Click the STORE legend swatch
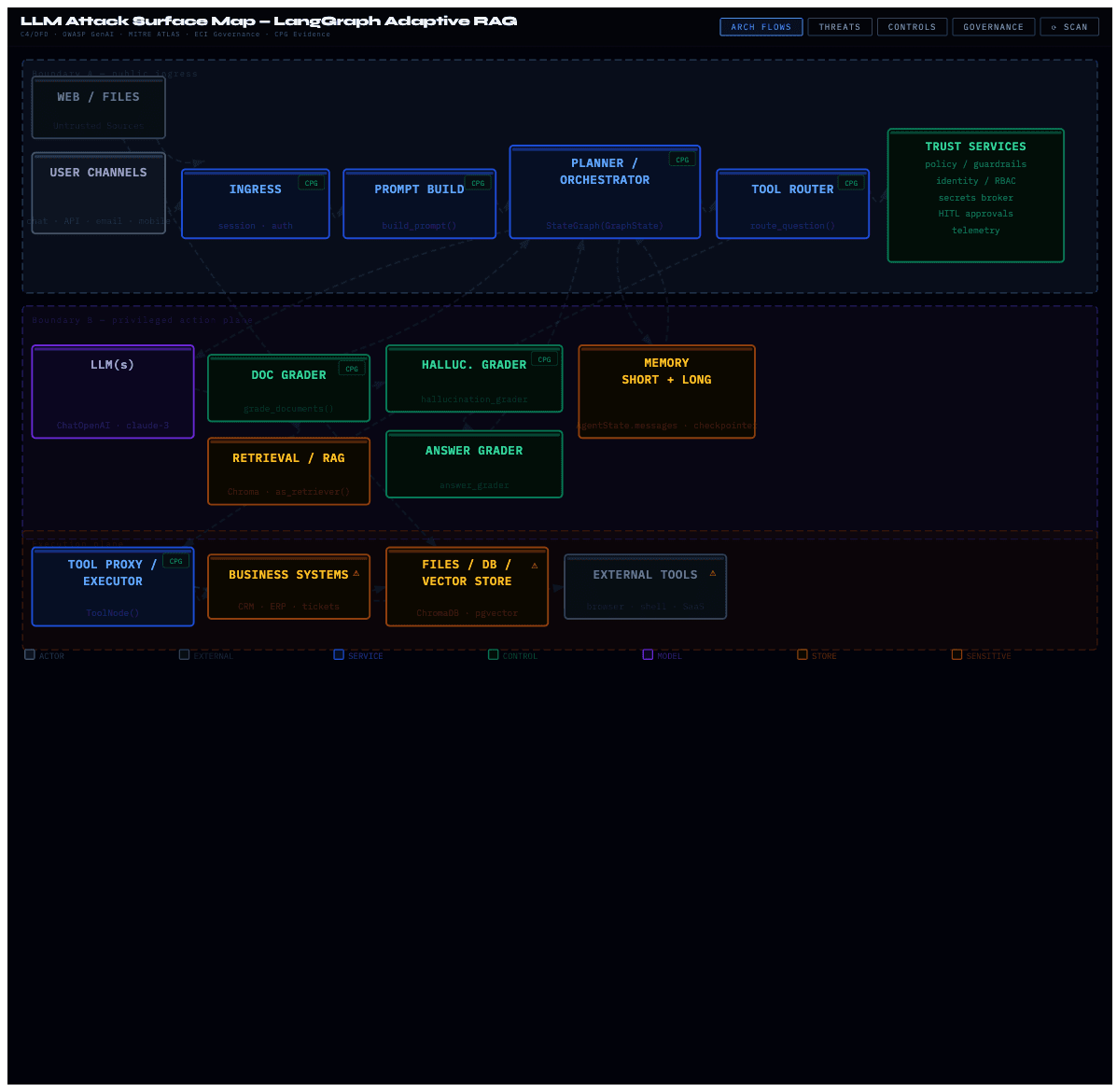 click(x=803, y=654)
